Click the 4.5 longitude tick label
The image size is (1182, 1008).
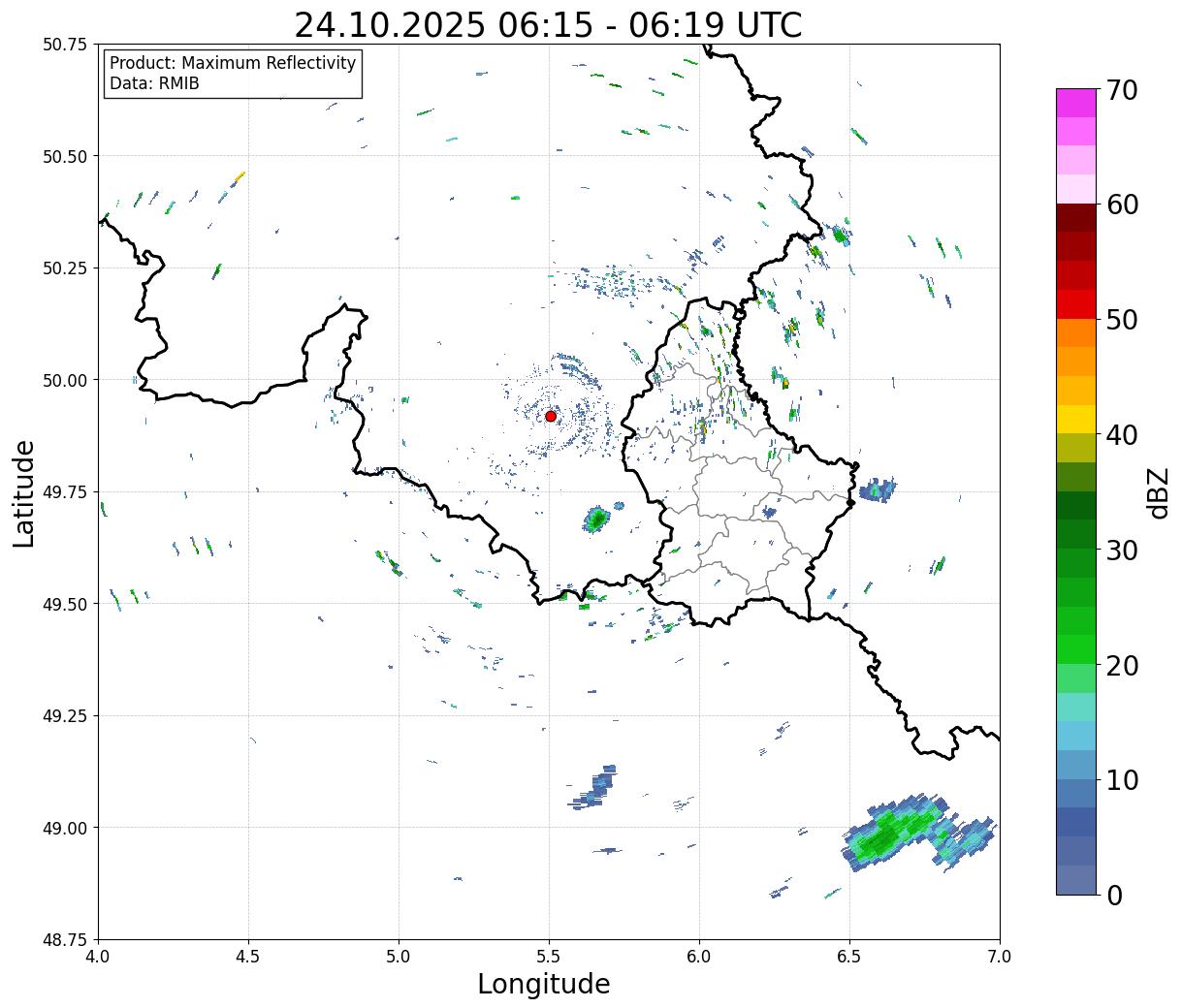(x=248, y=957)
